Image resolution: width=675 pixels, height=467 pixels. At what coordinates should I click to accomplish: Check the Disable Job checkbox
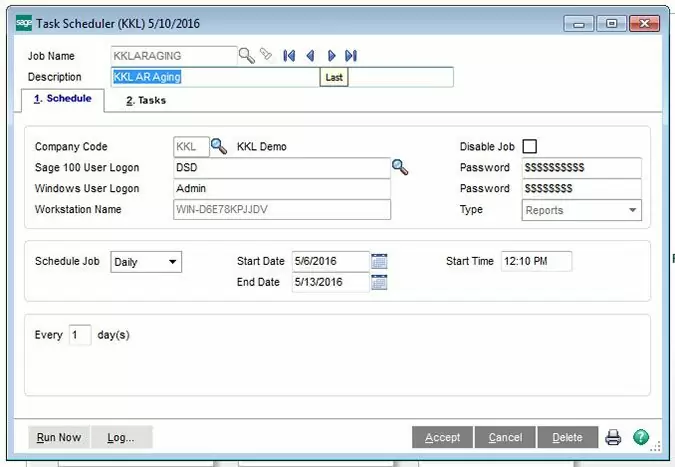(530, 147)
